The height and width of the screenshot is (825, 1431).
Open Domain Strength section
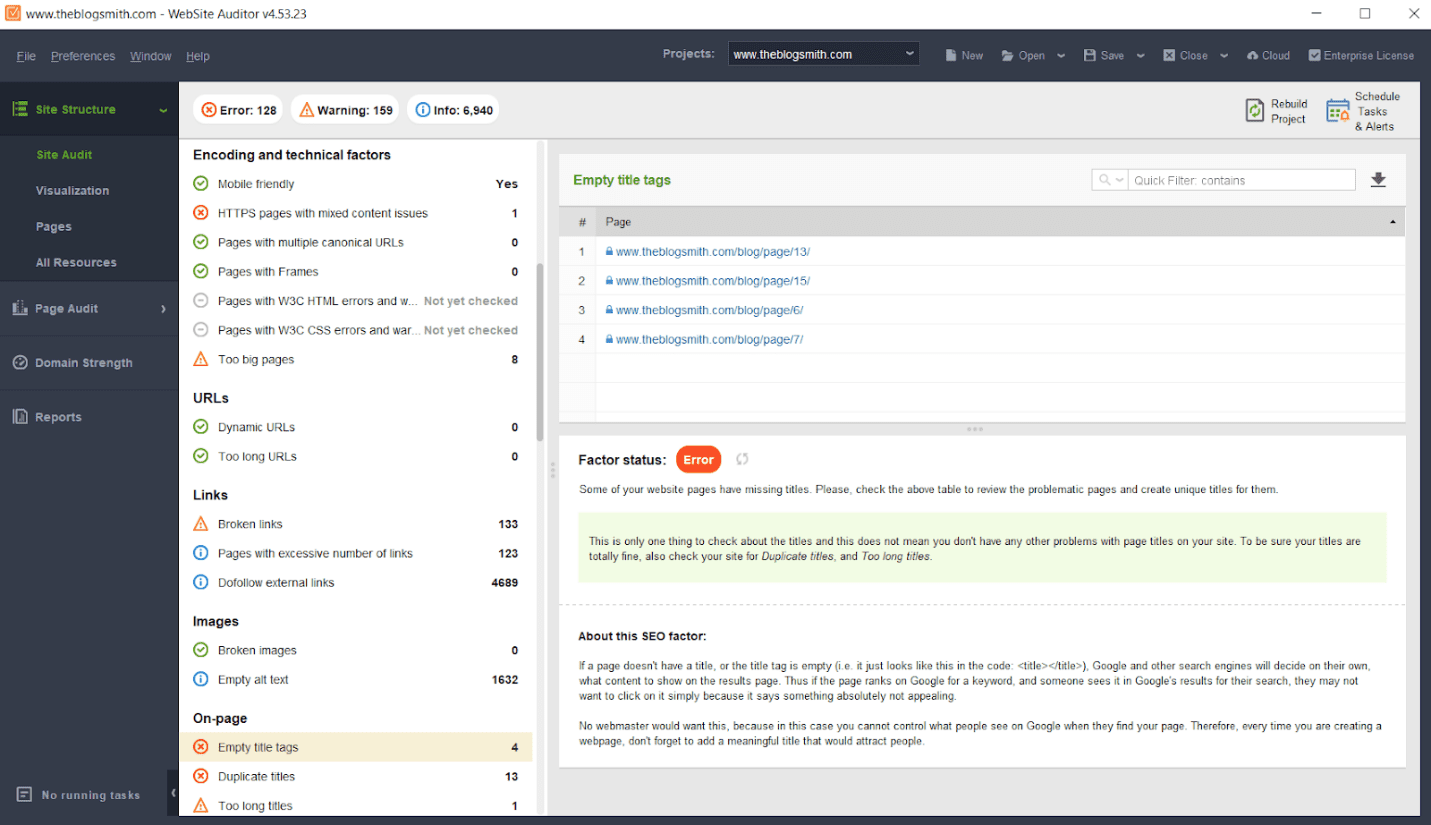89,363
